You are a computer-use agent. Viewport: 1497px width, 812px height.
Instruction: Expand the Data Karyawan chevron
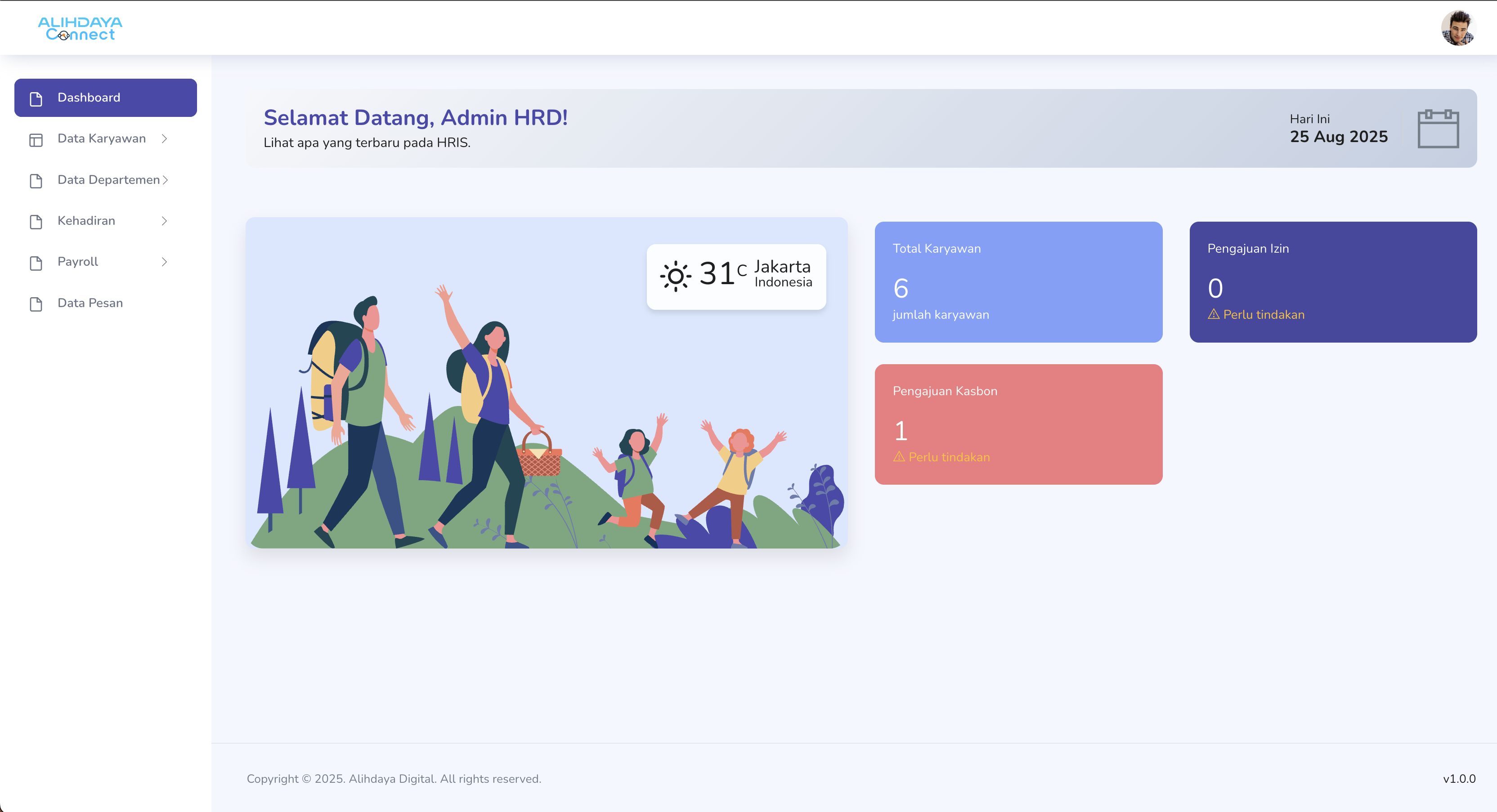coord(165,138)
